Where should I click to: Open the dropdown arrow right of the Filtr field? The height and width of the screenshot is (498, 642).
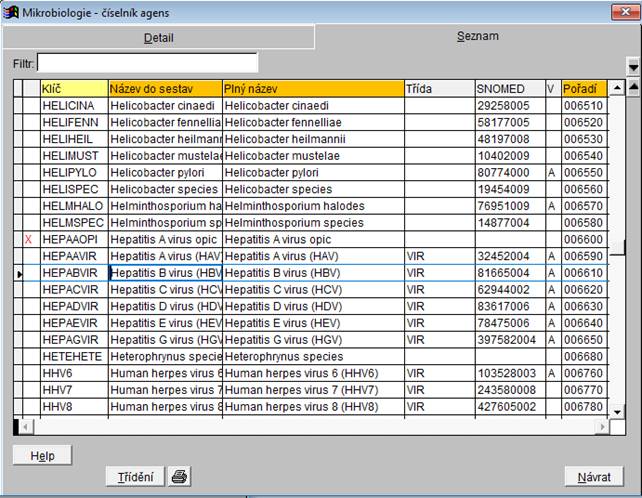[x=632, y=65]
